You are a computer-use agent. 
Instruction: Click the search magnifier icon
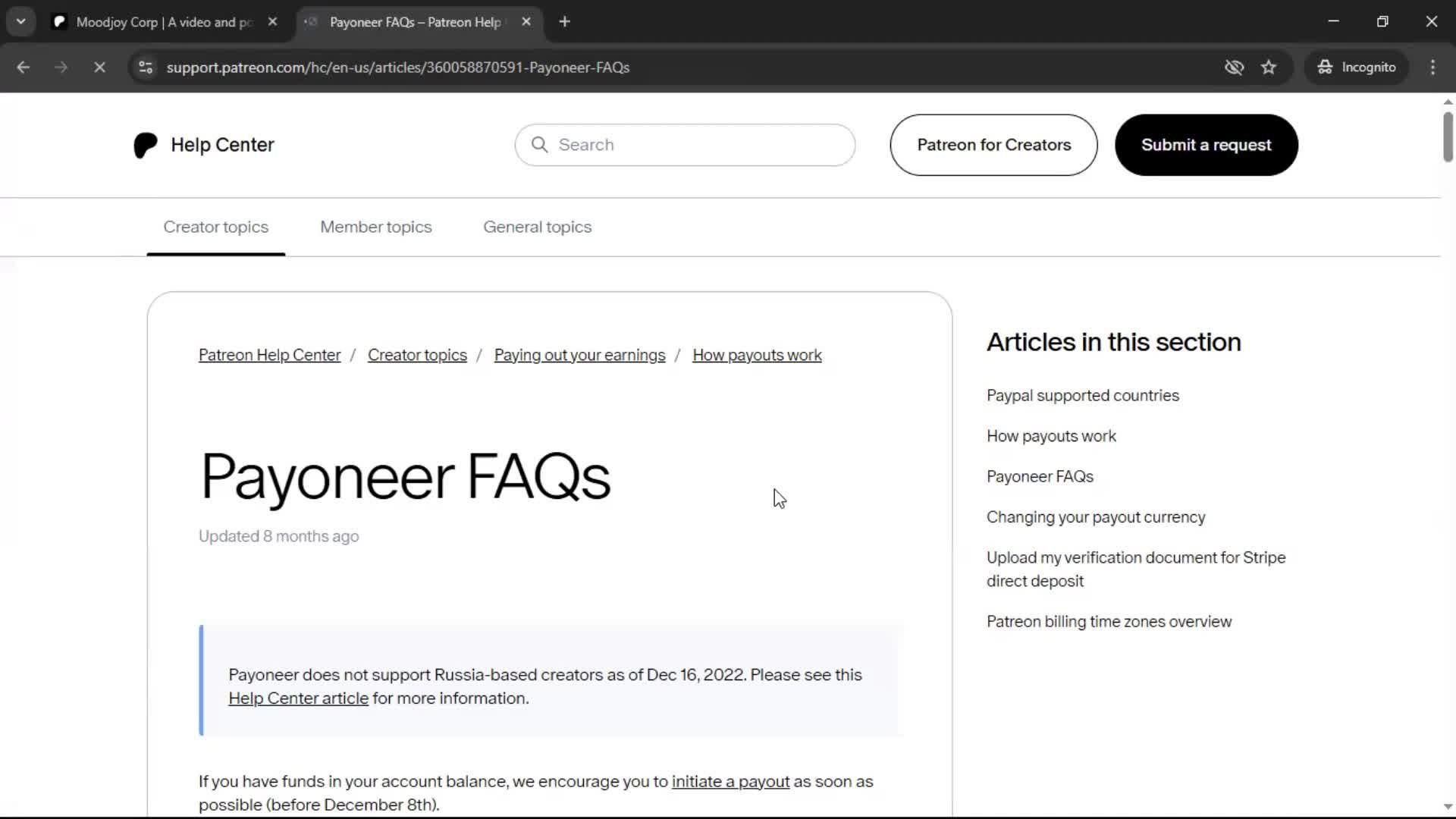point(539,145)
